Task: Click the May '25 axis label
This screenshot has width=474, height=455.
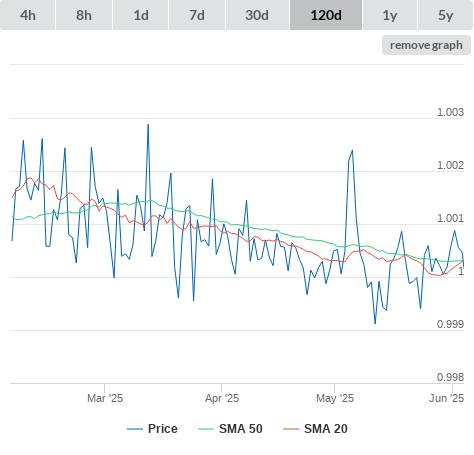Action: [x=335, y=398]
